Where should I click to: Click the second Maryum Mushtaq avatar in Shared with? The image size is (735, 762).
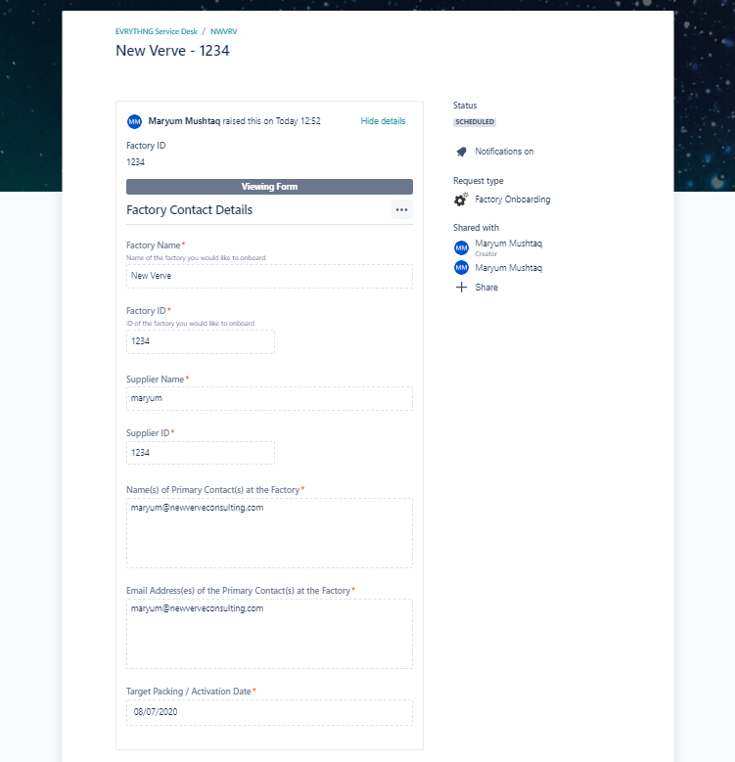[461, 268]
